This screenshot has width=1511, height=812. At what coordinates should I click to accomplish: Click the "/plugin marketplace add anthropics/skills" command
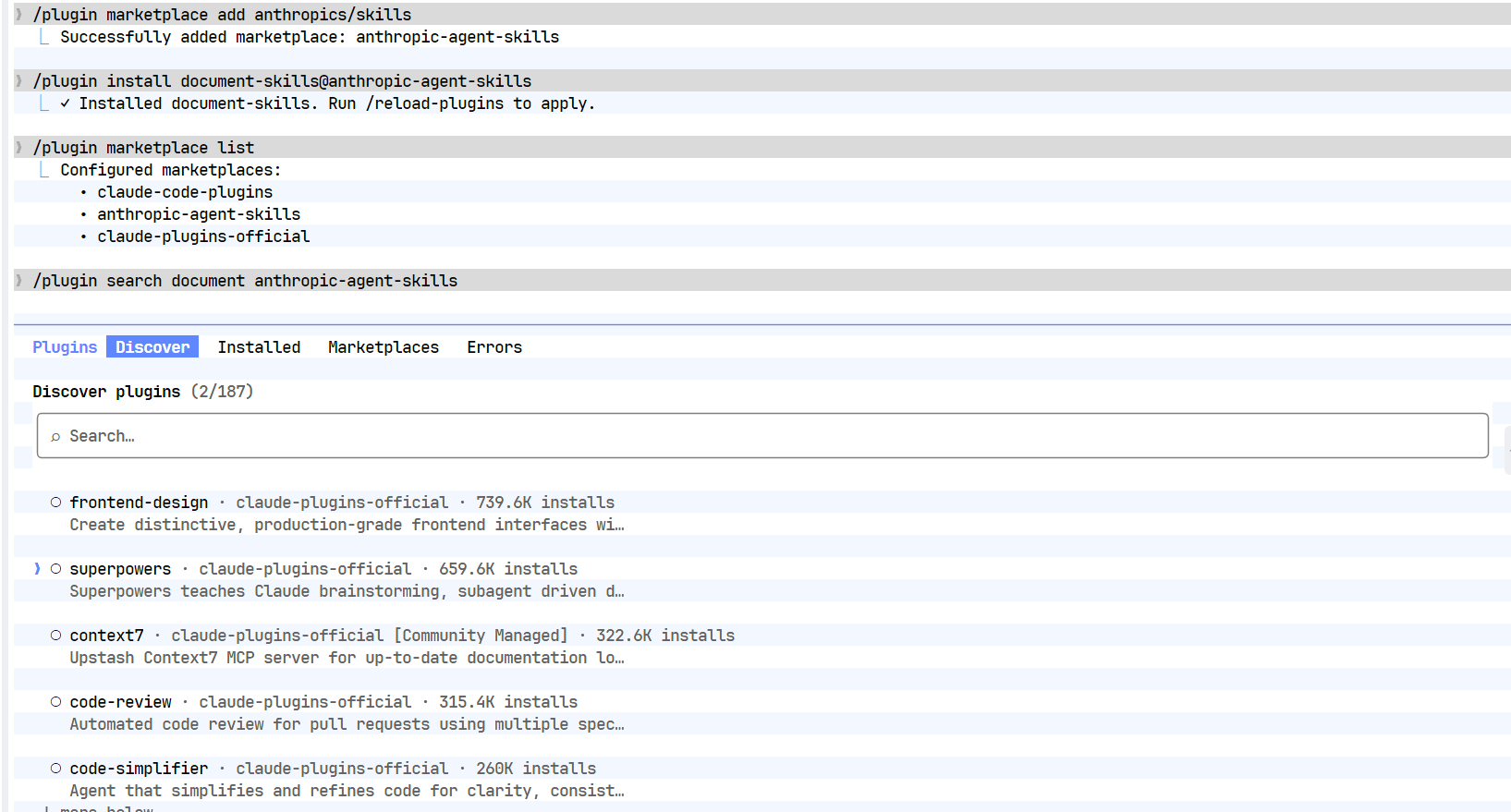(222, 15)
